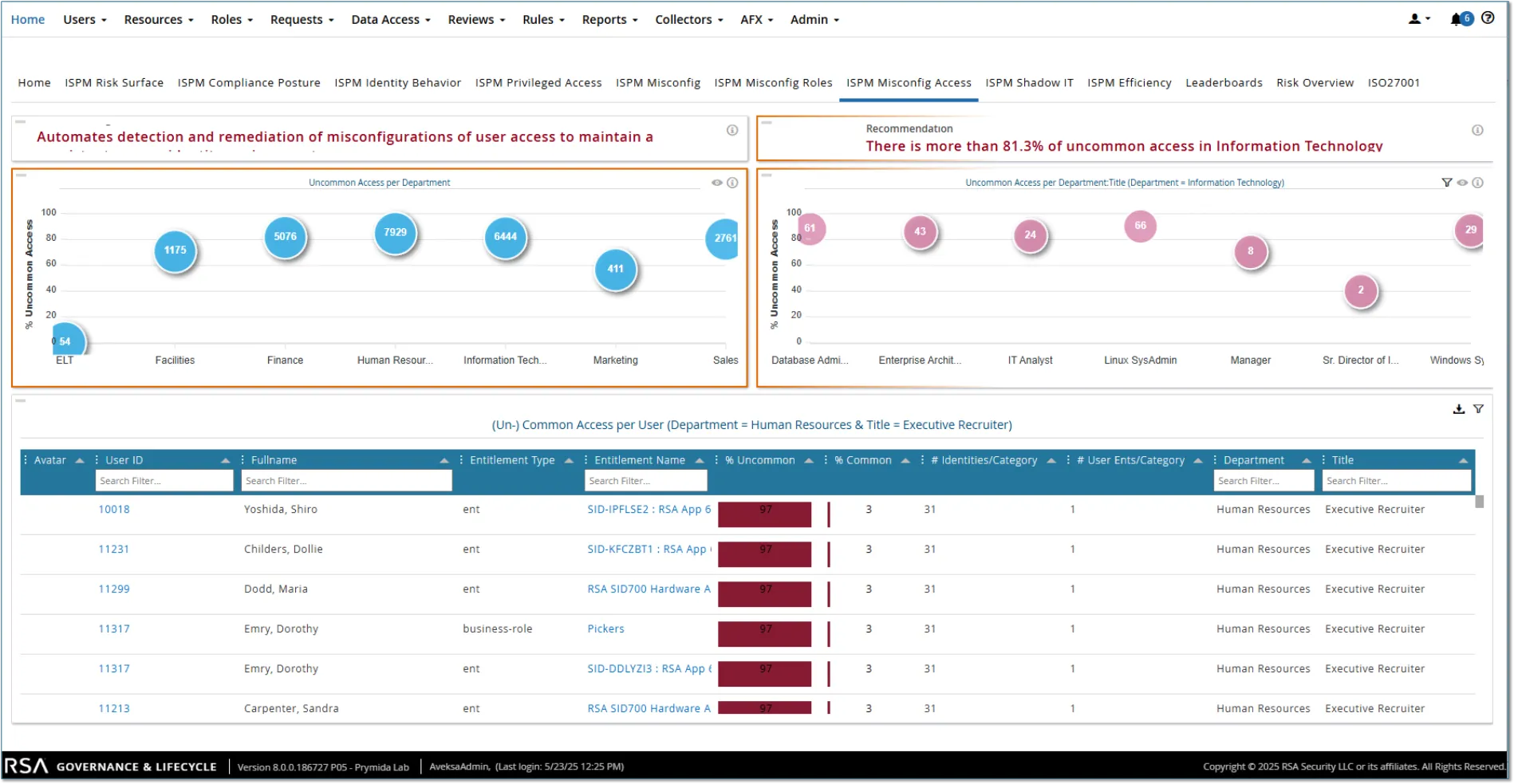This screenshot has height=784, width=1514.
Task: Switch to ISPM Compliance Posture tab
Action: 249,83
